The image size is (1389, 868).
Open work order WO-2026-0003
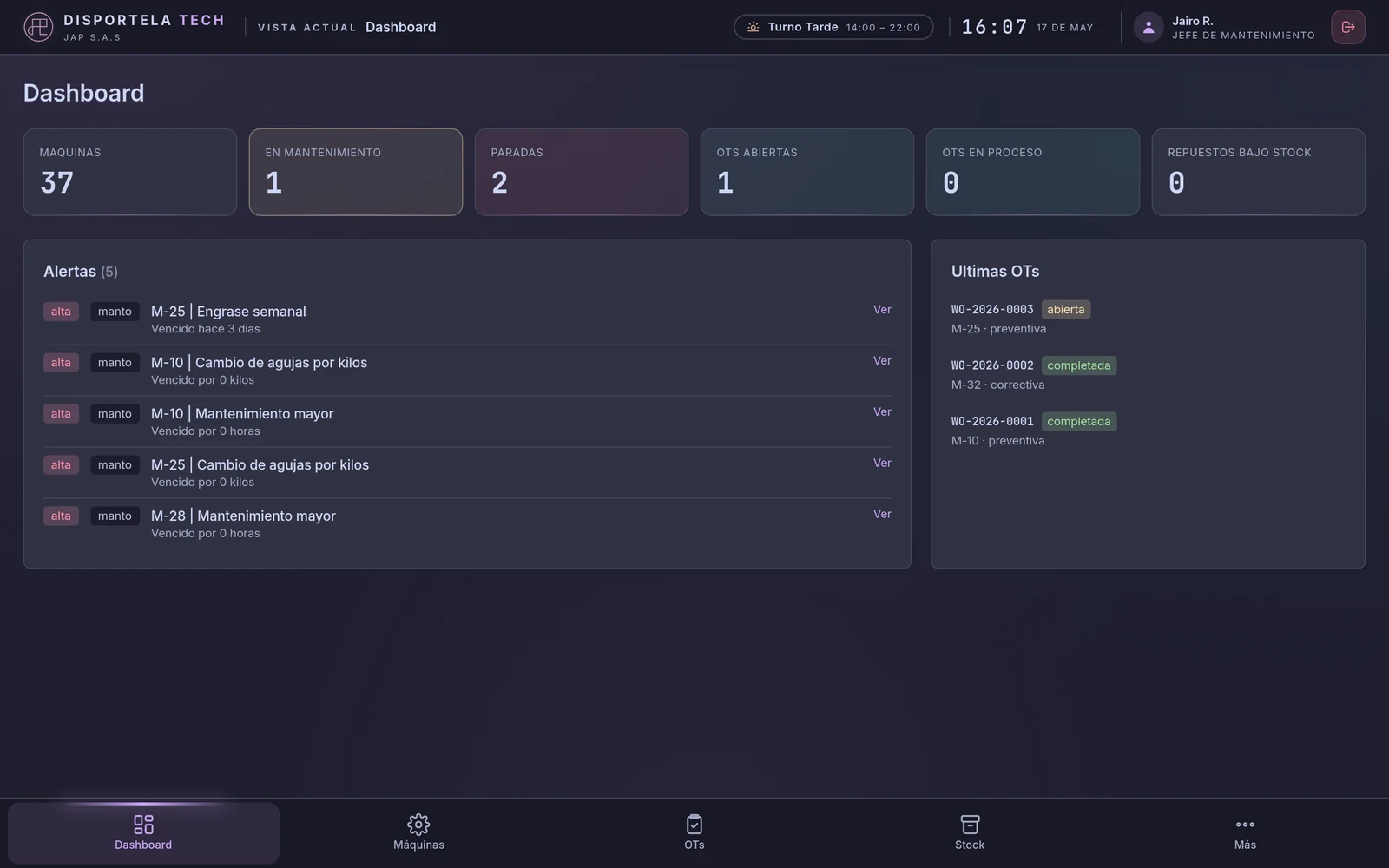(992, 310)
